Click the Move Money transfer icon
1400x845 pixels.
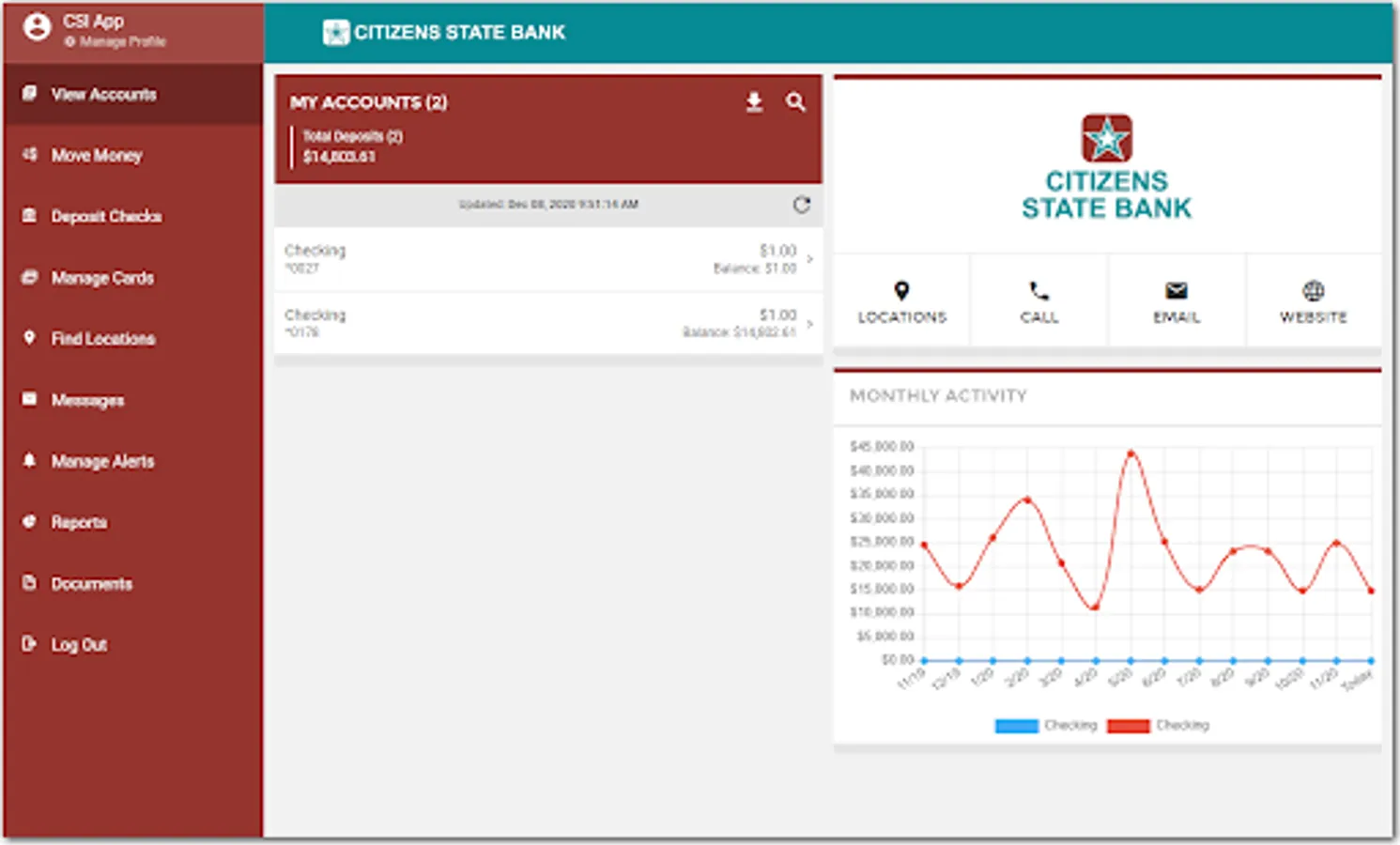tap(30, 155)
